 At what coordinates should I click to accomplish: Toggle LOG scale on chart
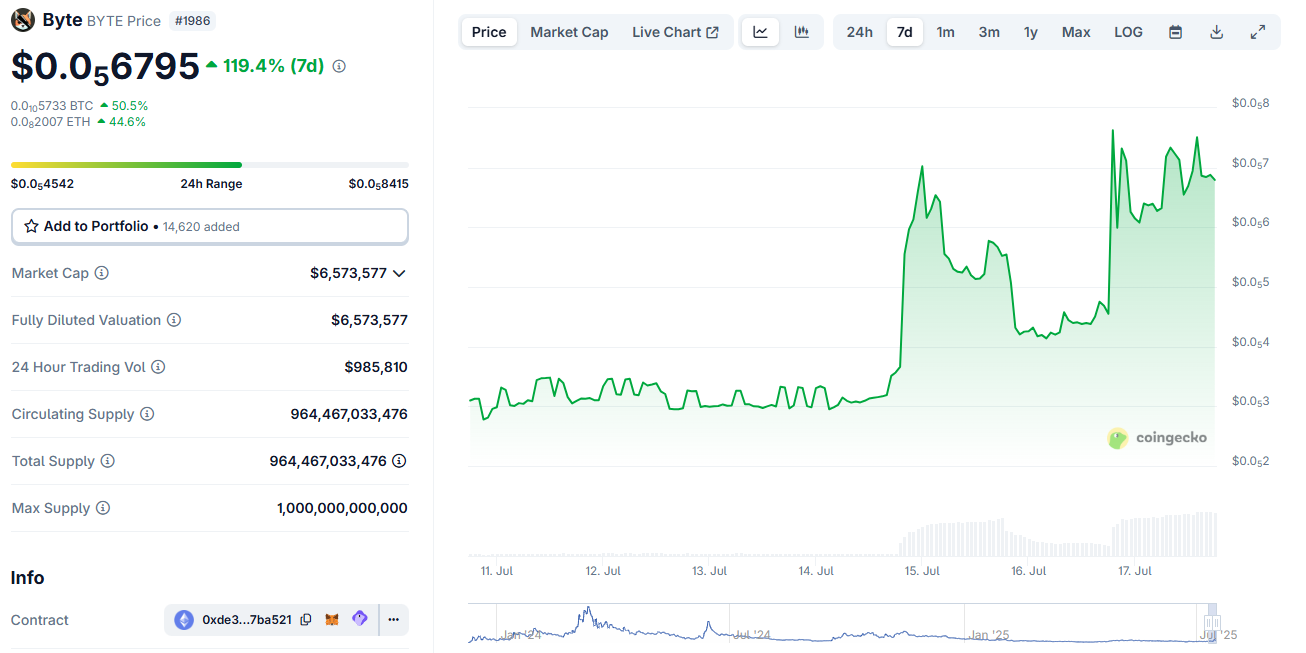pos(1128,32)
